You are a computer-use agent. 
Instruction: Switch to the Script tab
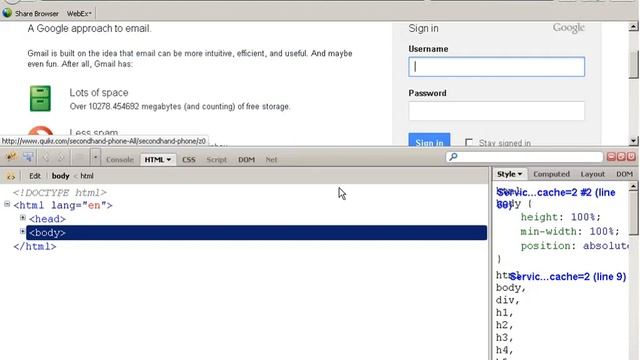[x=216, y=160]
